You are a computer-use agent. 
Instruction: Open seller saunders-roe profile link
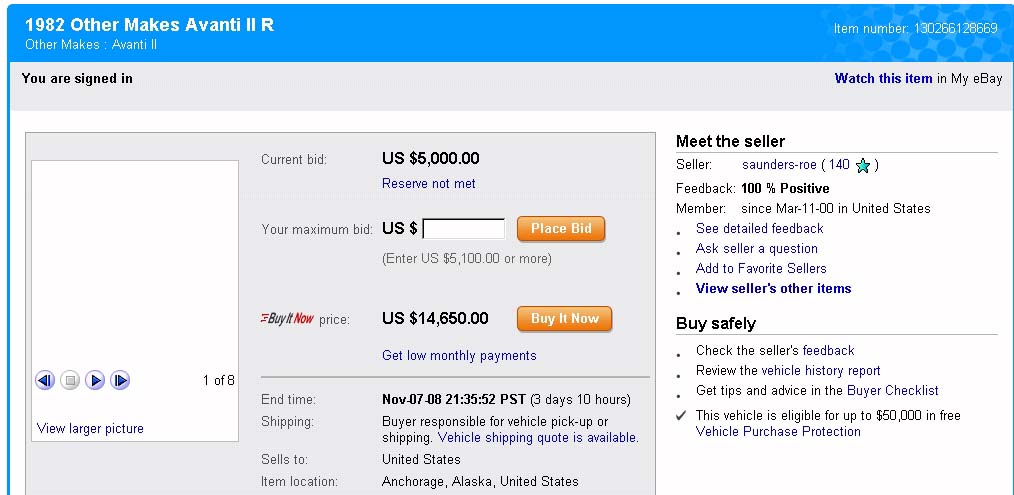tap(779, 165)
